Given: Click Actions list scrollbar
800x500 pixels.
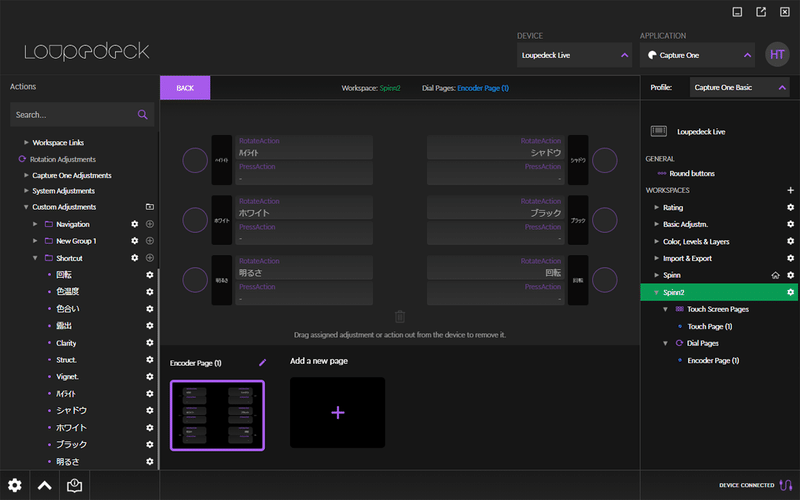Looking at the screenshot, I should [x=158, y=369].
